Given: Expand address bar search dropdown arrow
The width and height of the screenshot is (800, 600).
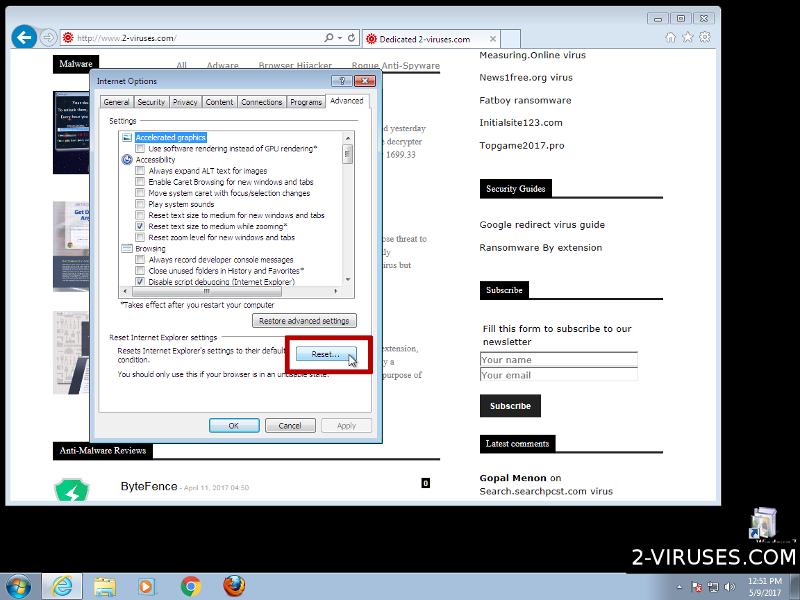Looking at the screenshot, I should pos(340,38).
